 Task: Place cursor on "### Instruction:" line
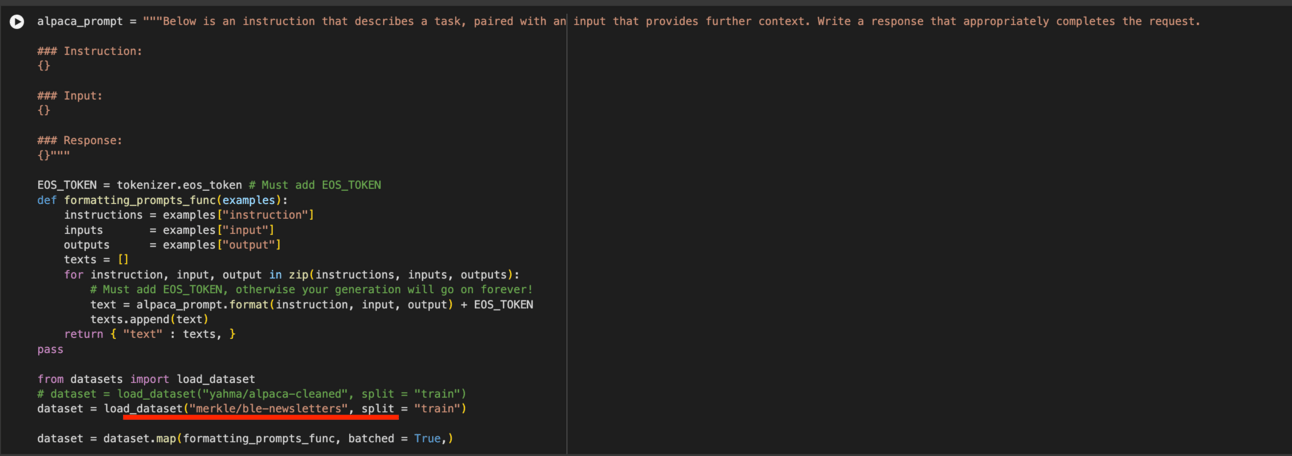[x=90, y=51]
